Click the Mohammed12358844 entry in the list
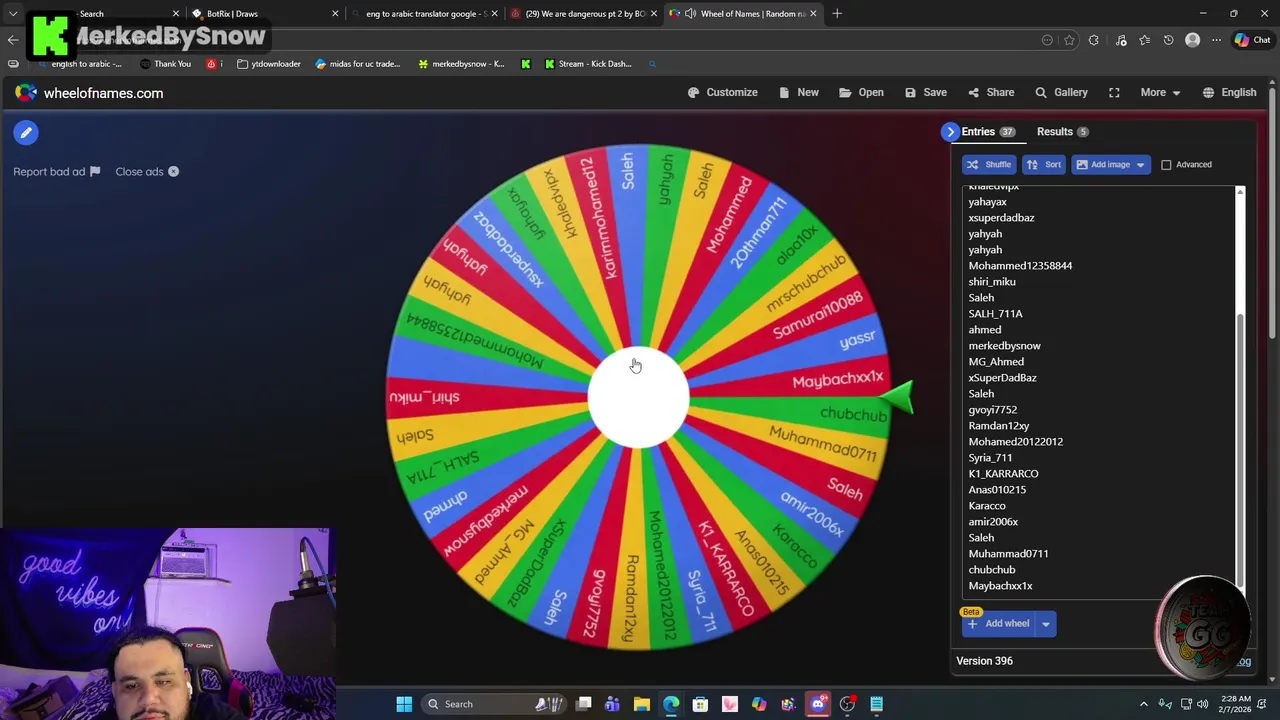1280x720 pixels. click(x=1020, y=266)
